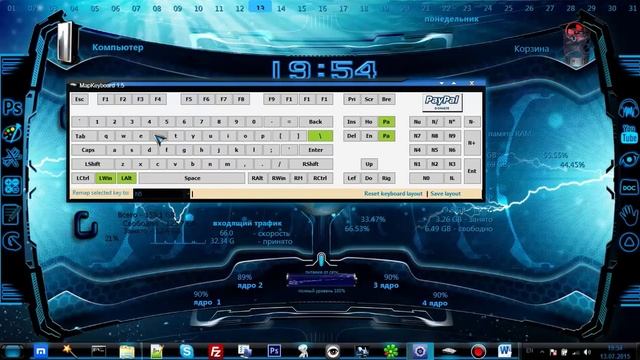Click the Save layout link
This screenshot has height=360, width=640.
[x=445, y=193]
